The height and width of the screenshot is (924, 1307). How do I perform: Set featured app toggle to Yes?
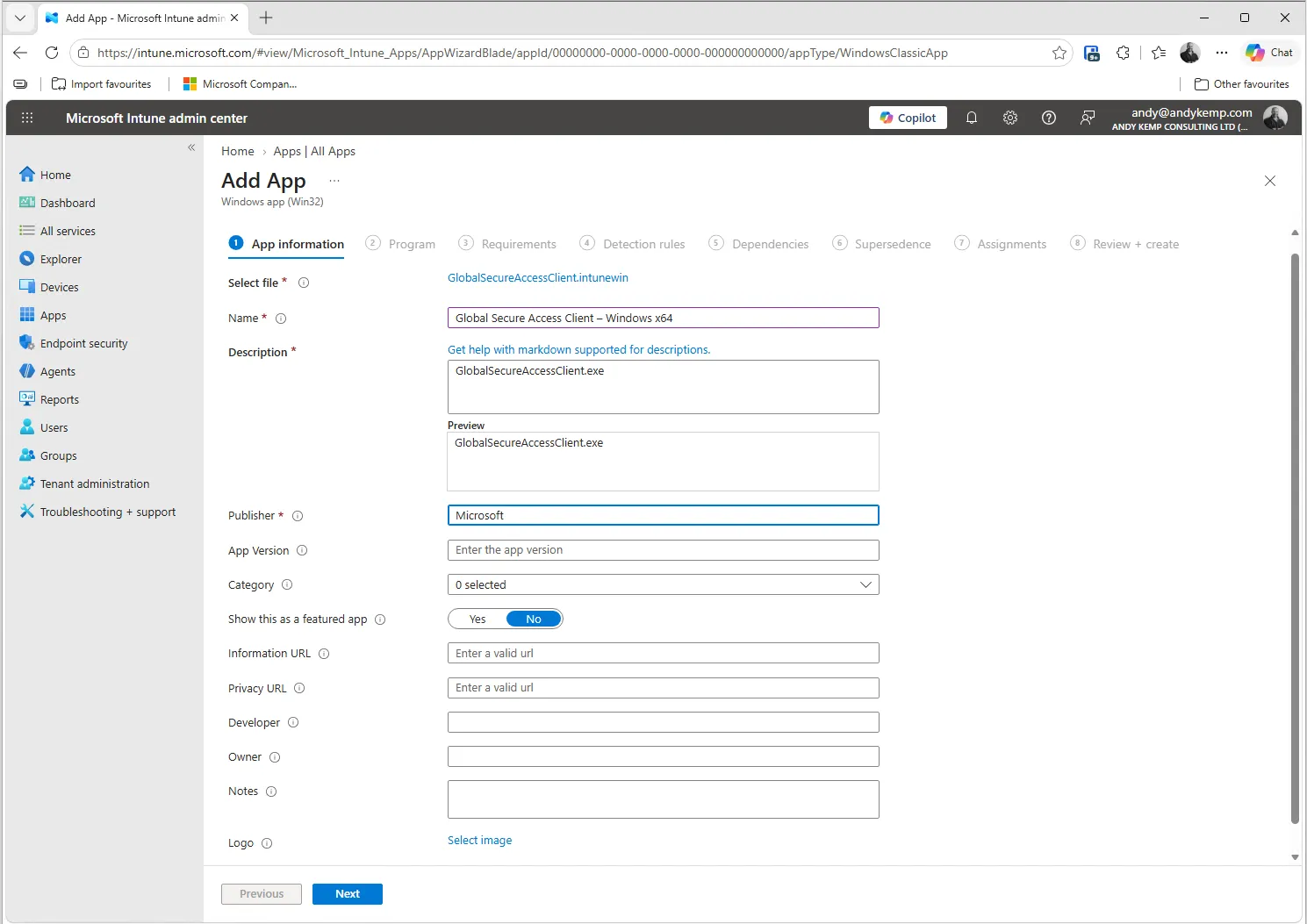[x=478, y=620]
